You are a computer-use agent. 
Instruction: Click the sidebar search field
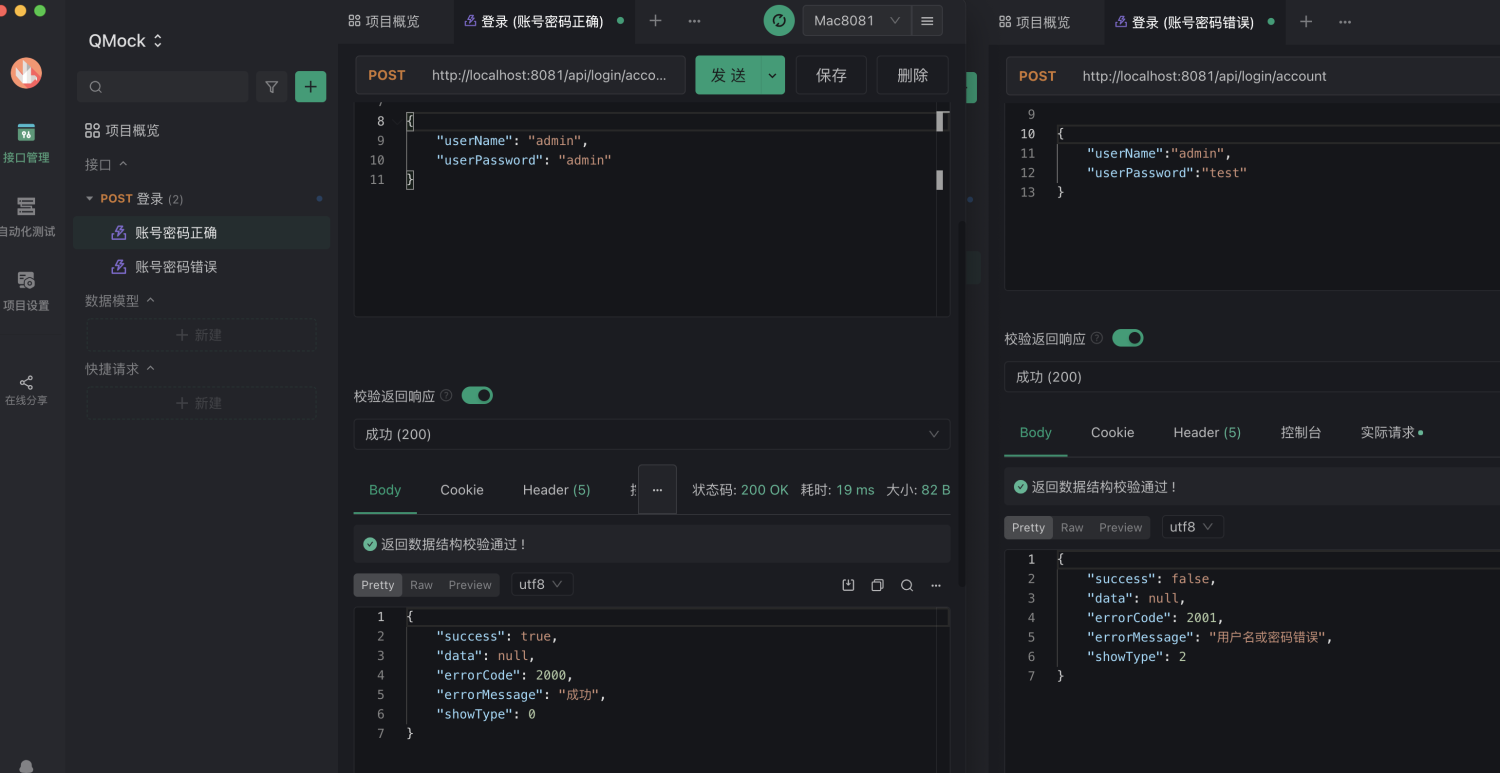tap(163, 87)
